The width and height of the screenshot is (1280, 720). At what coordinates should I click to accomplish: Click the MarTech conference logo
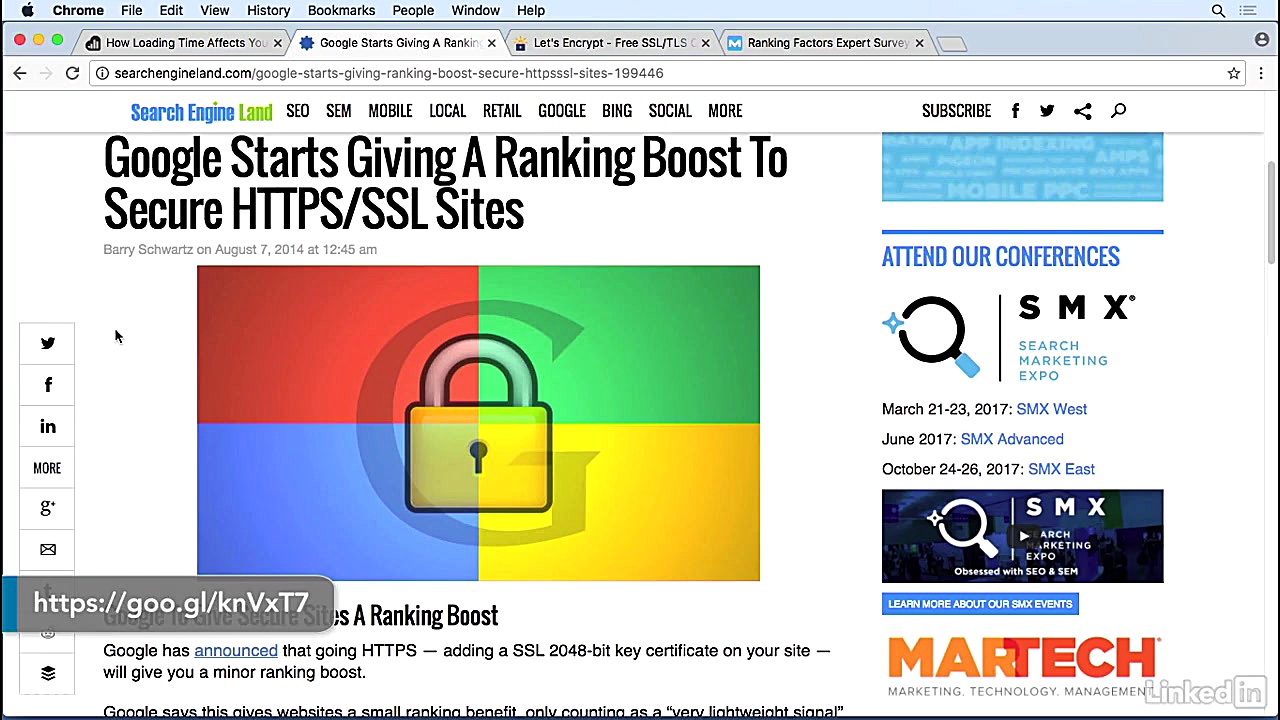tap(1022, 666)
